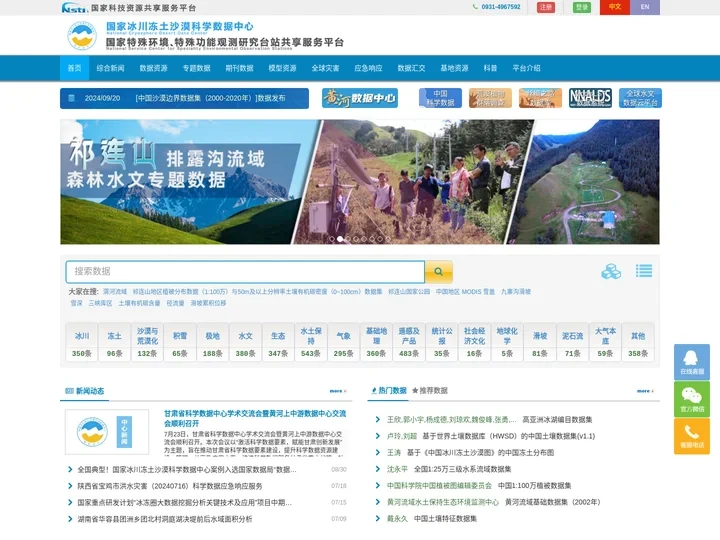Open the 全球水文数据云平台 badge
The width and height of the screenshot is (720, 540).
640,98
